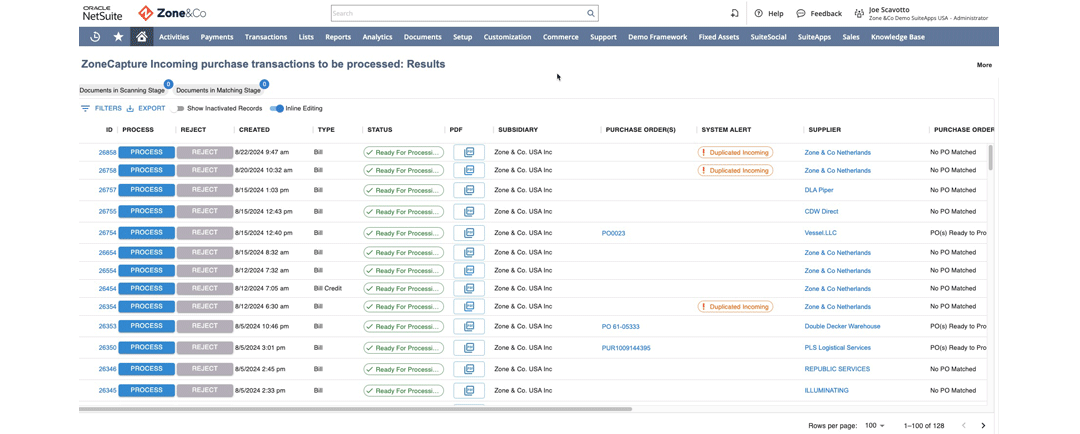Open the PDF for row 26755

pos(469,211)
